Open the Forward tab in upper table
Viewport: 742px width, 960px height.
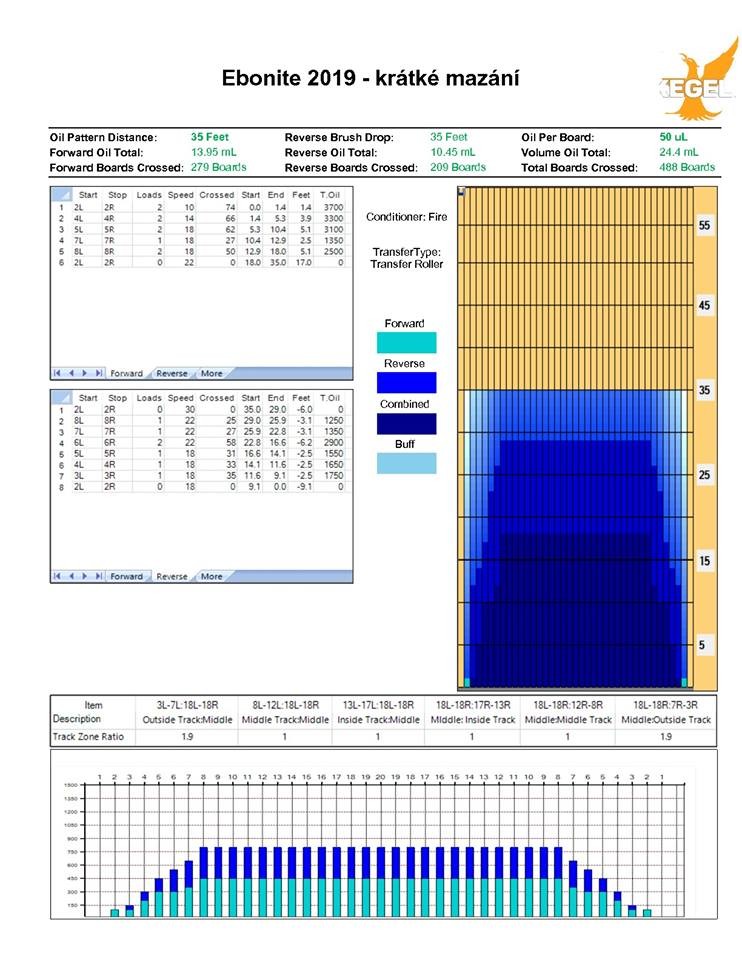(126, 373)
